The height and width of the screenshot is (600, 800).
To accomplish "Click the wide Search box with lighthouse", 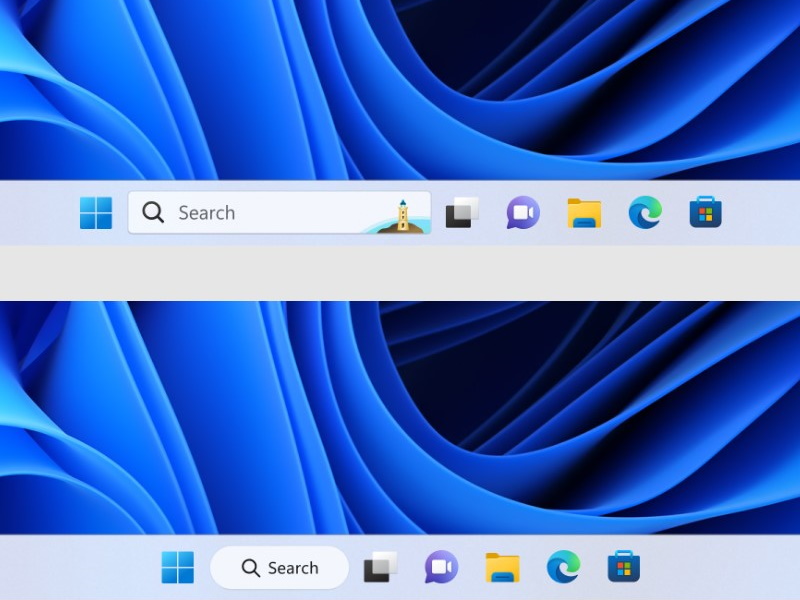I will [x=279, y=213].
